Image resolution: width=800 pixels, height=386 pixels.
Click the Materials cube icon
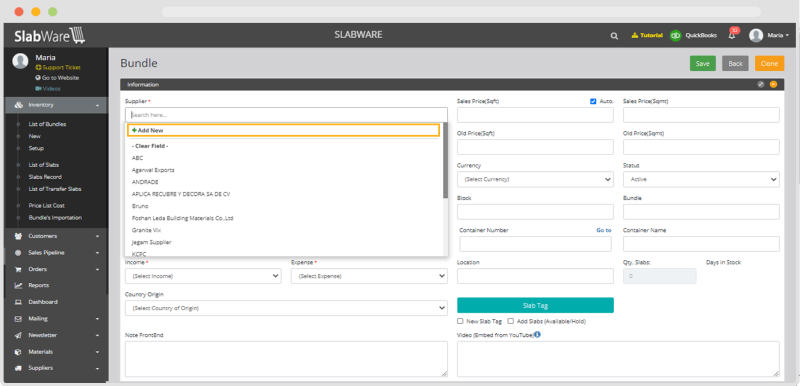pyautogui.click(x=18, y=352)
